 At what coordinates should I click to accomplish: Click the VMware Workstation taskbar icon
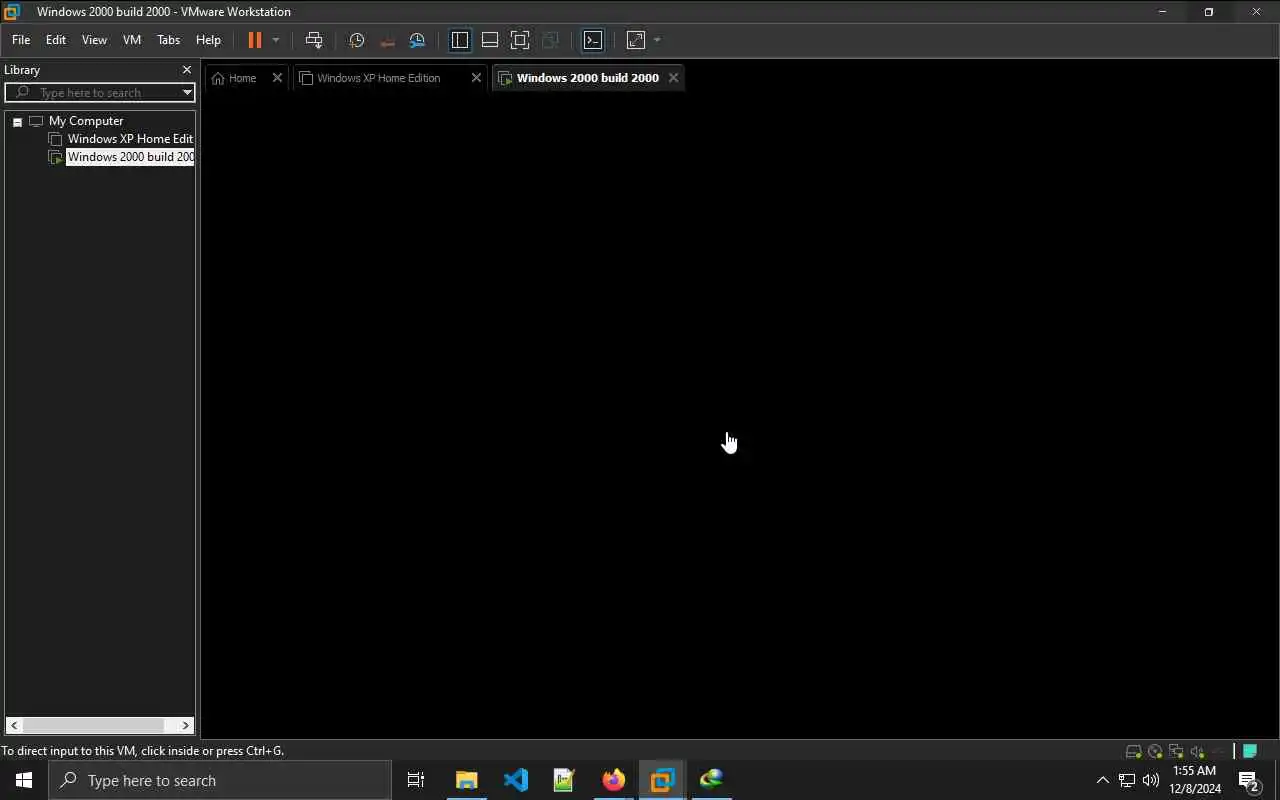point(662,780)
